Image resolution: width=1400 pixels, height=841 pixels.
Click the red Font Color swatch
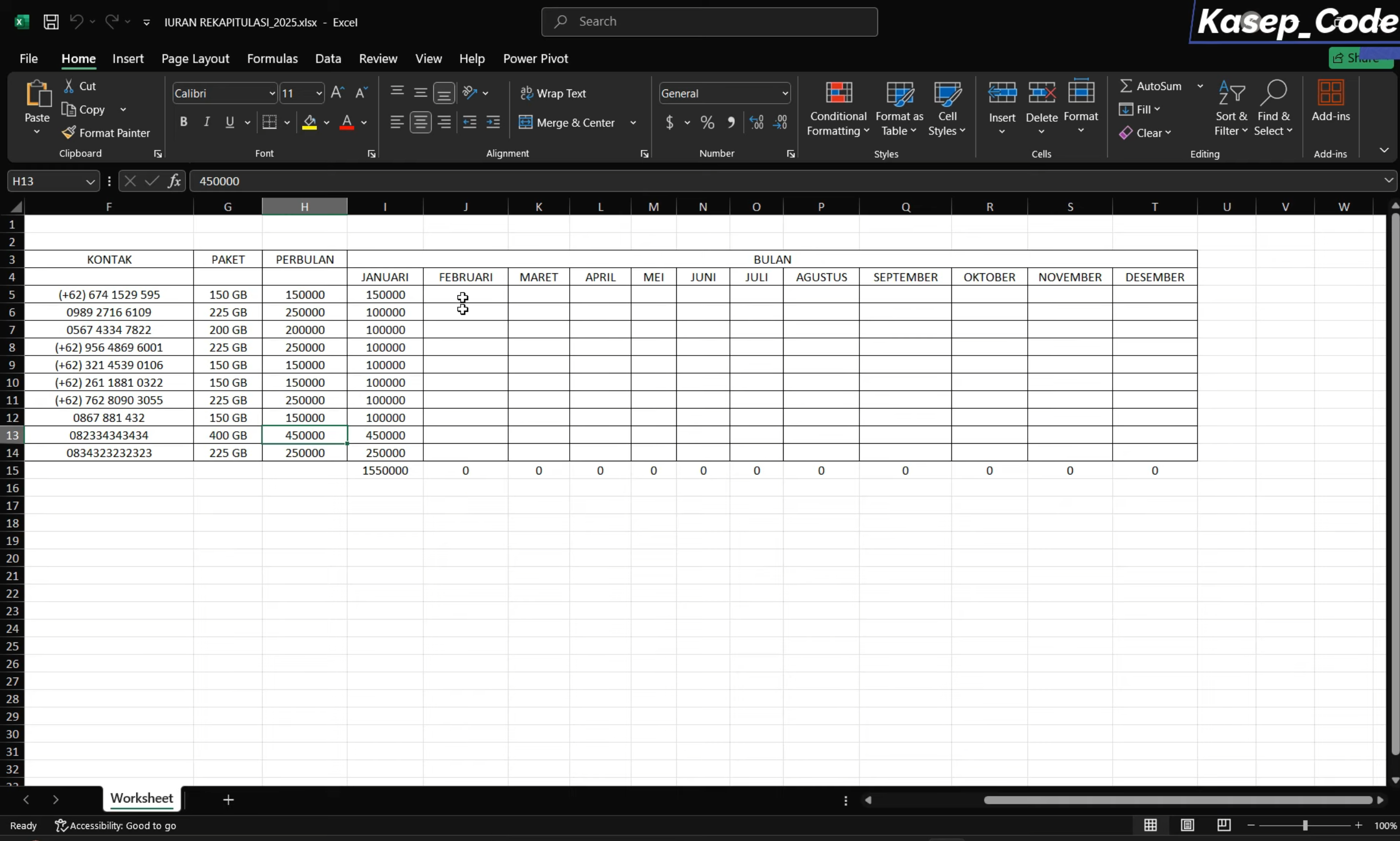347,122
